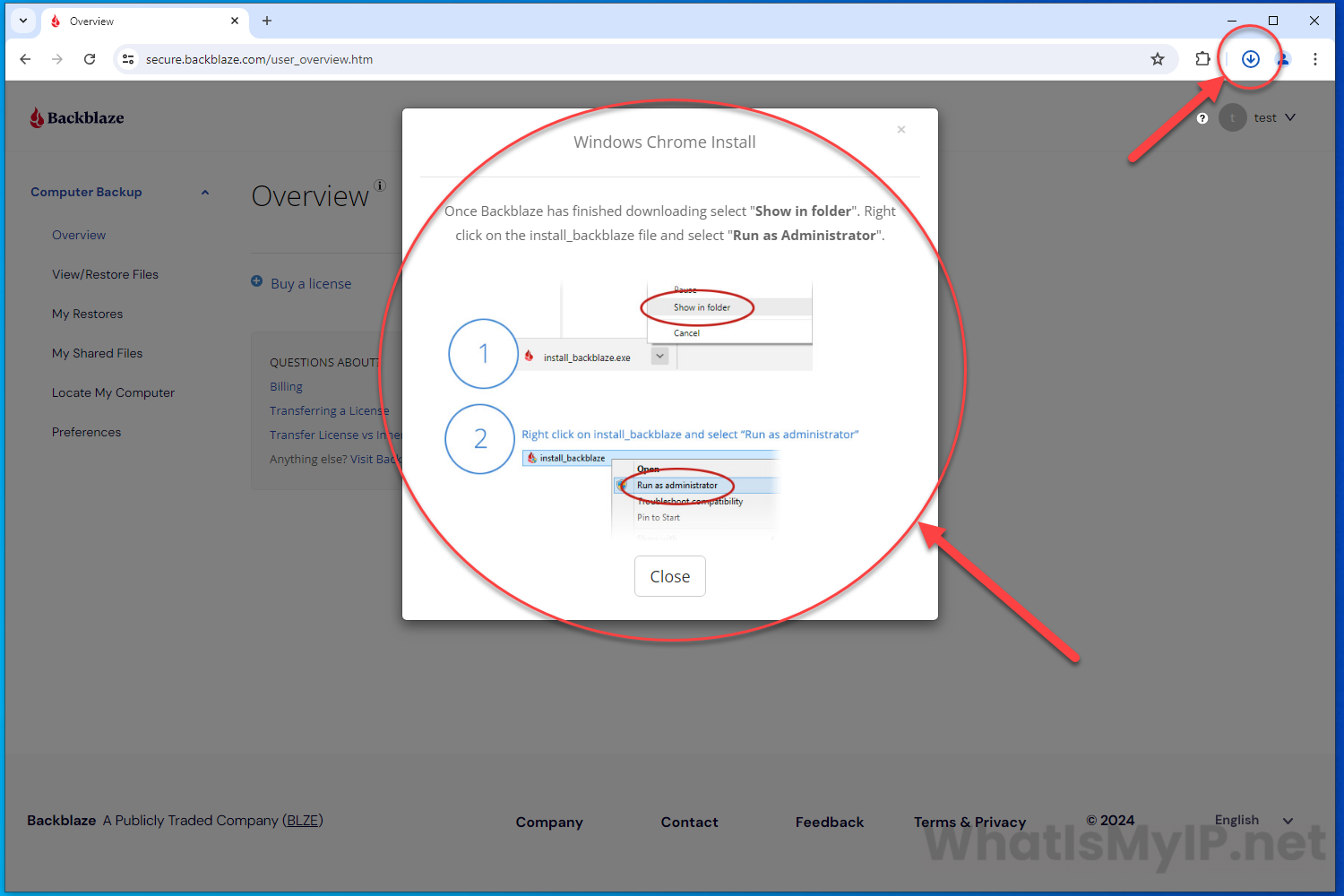Select the Overview browser tab
The width and height of the screenshot is (1344, 896).
coord(143,21)
